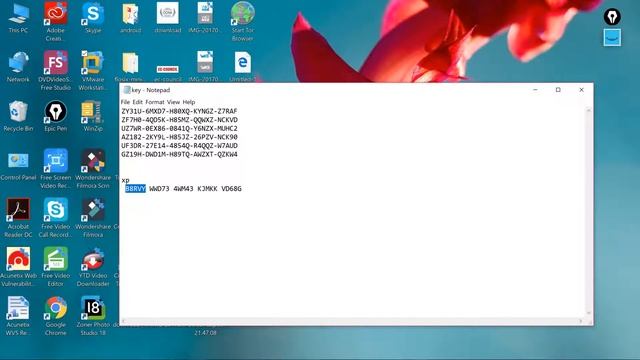Select the download file icon
Screen dimensions: 640x360
click(x=167, y=18)
